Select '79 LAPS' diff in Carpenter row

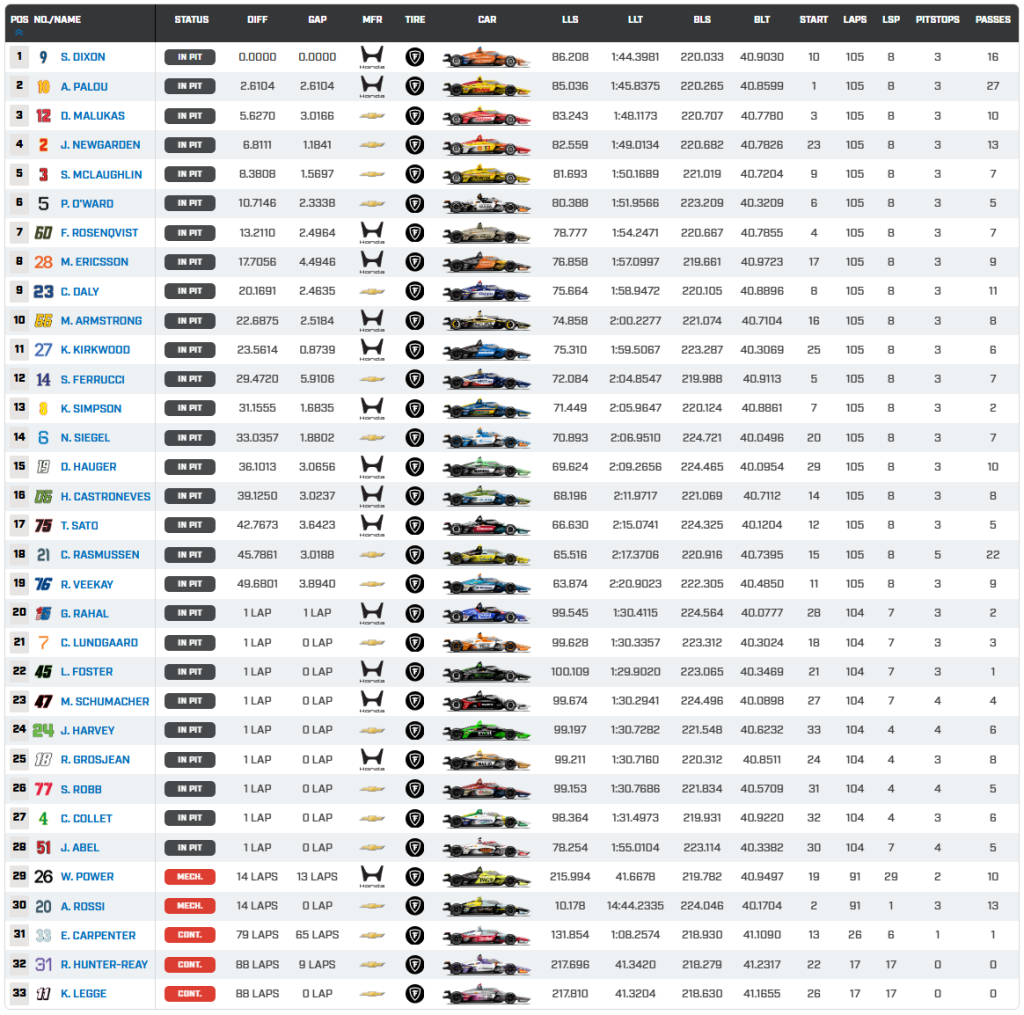click(x=257, y=935)
